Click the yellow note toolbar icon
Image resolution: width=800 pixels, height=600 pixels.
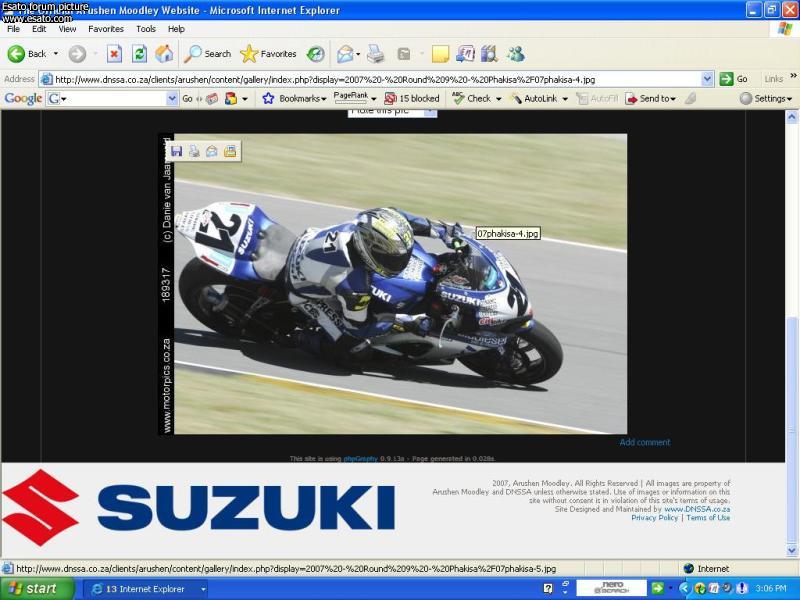pyautogui.click(x=440, y=54)
